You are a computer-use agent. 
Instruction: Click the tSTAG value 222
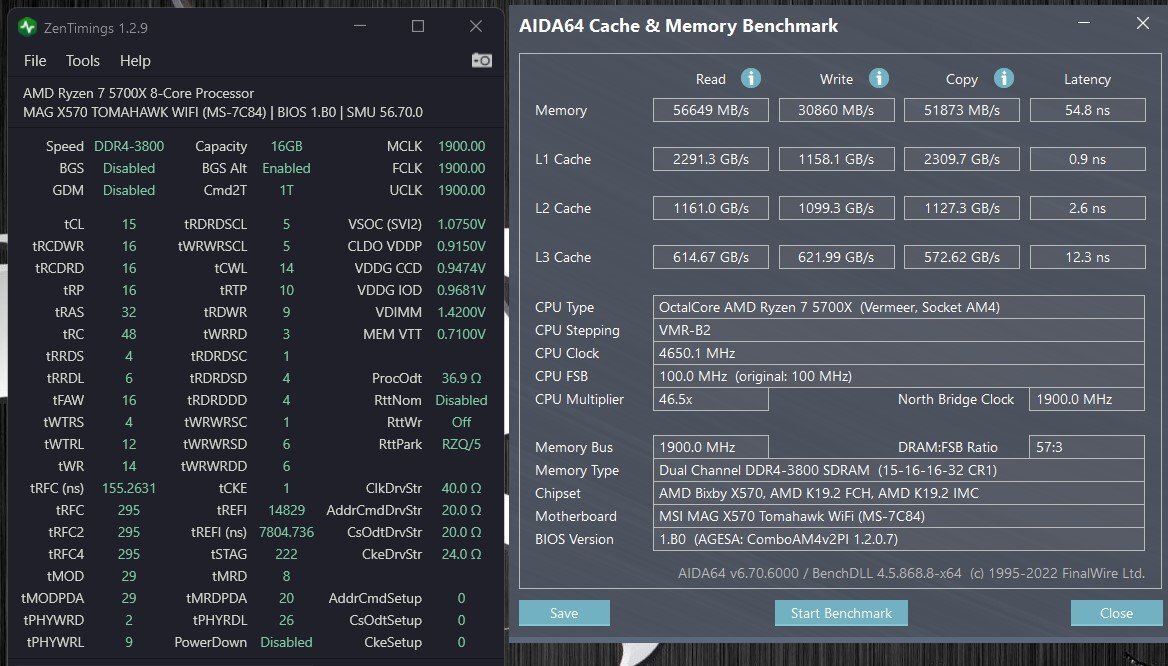[x=286, y=554]
